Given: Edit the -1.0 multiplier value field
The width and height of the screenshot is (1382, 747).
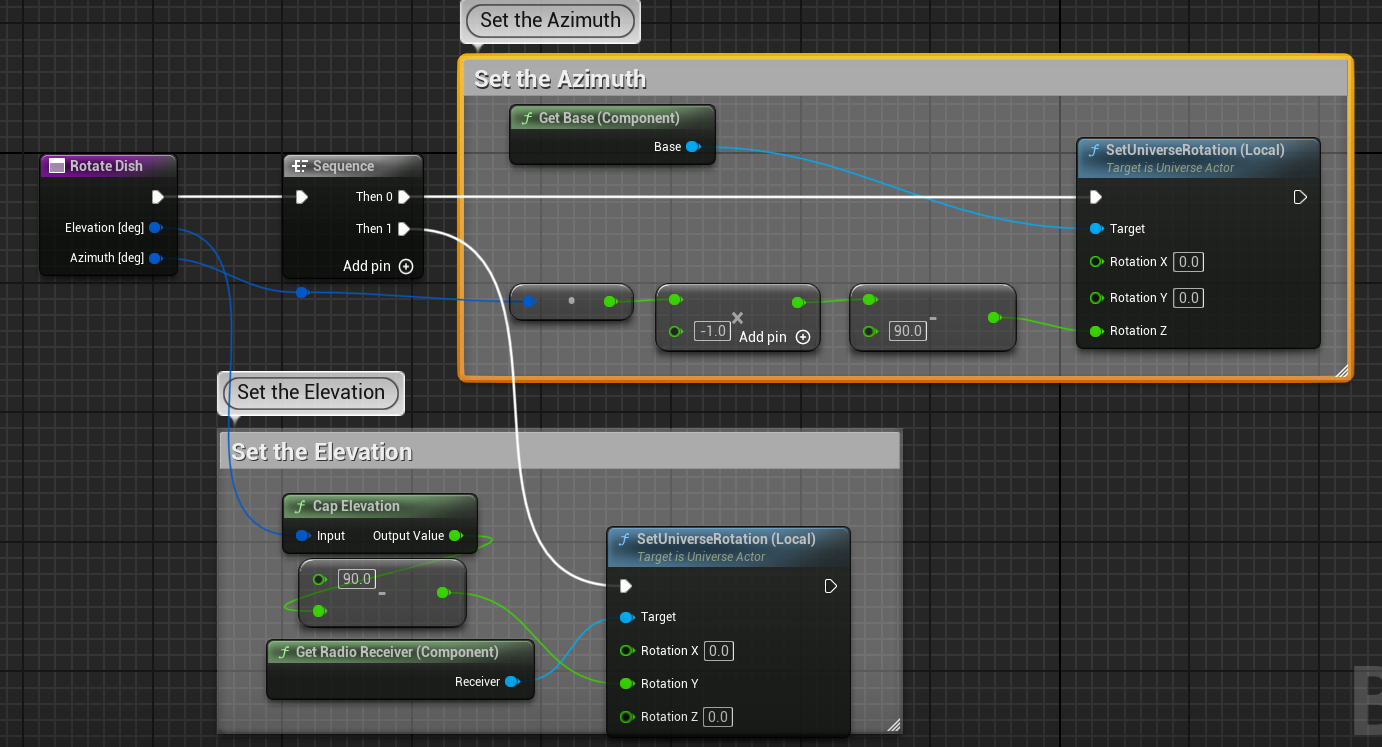Looking at the screenshot, I should point(711,331).
